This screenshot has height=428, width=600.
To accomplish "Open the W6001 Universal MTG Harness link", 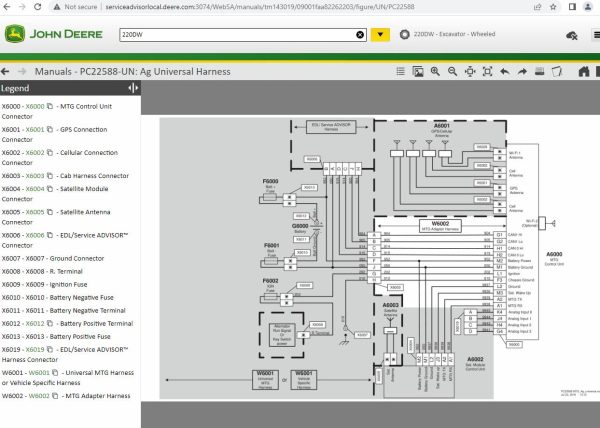I will pos(38,372).
